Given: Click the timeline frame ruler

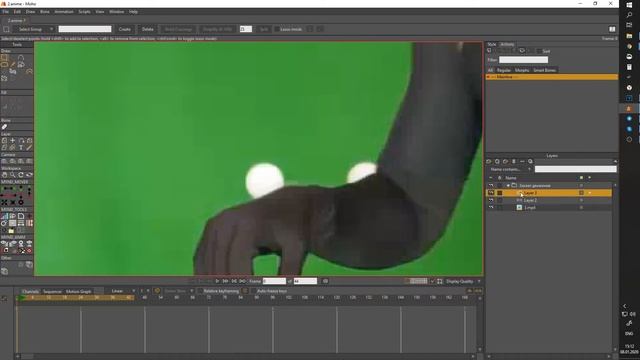Looking at the screenshot, I should pos(247,298).
